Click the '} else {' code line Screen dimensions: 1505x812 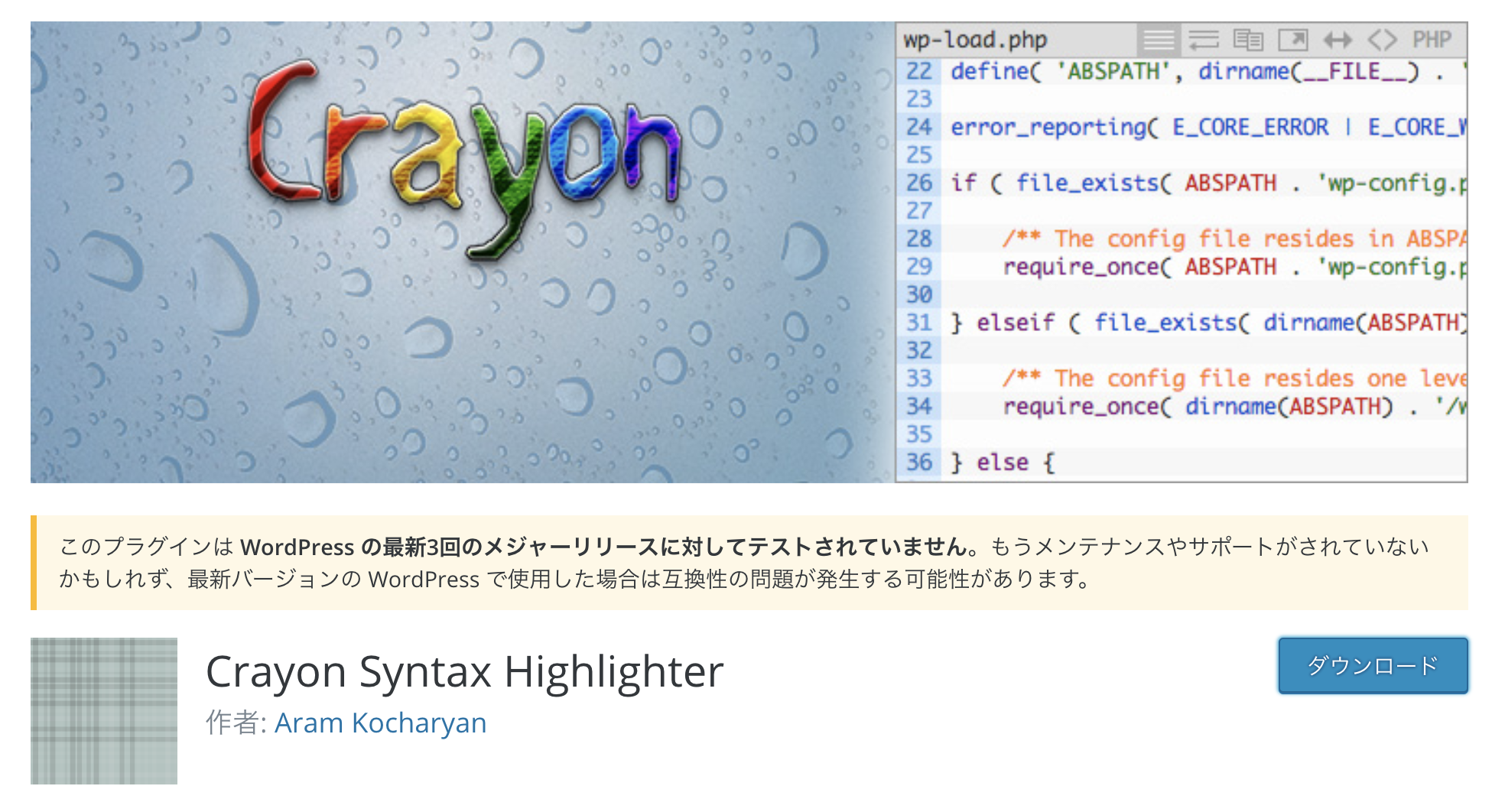point(1003,462)
